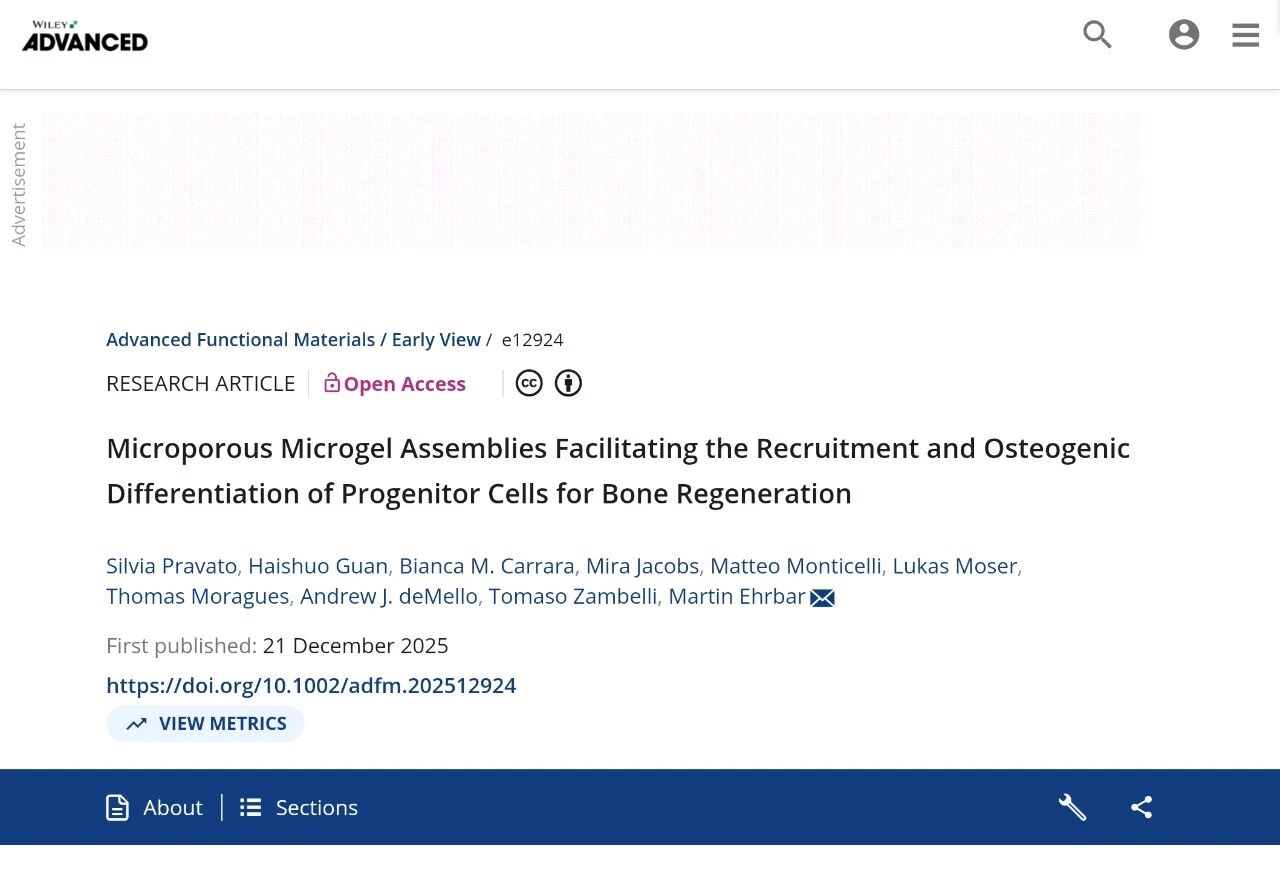Screen dimensions: 1280x869
Task: Open the article DOI link
Action: [x=311, y=686]
